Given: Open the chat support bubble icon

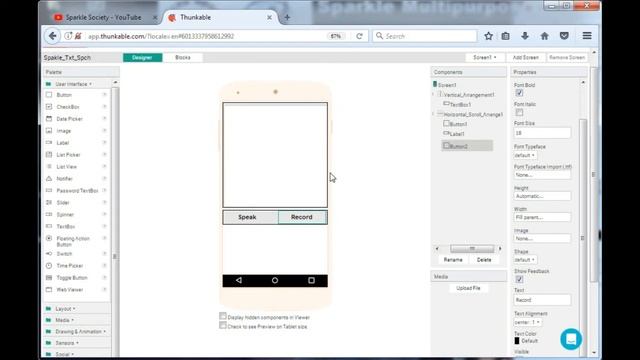Looking at the screenshot, I should pyautogui.click(x=571, y=339).
